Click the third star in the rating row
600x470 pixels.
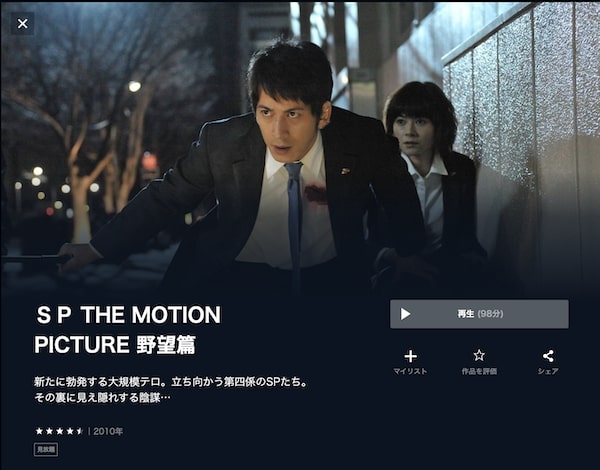coord(59,431)
